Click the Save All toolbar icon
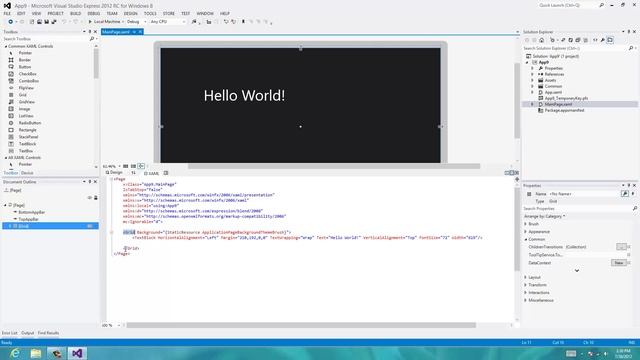This screenshot has width=640, height=360. tap(53, 22)
